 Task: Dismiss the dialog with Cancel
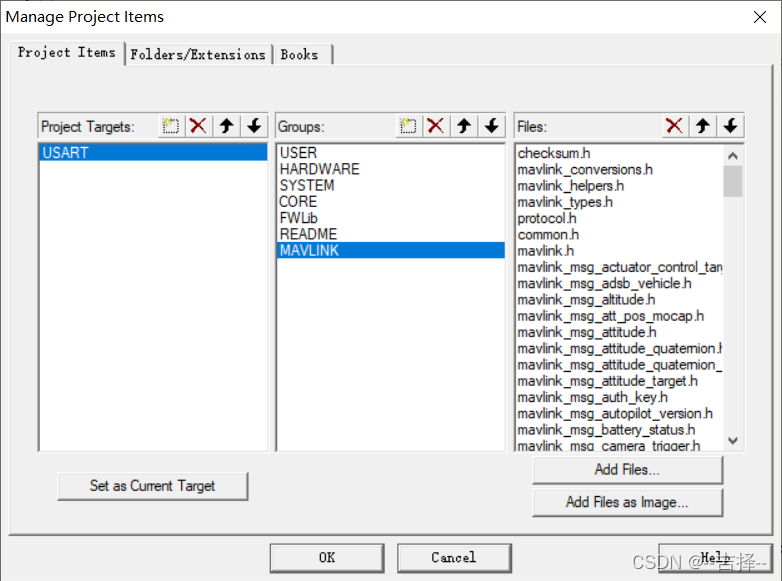coord(454,558)
